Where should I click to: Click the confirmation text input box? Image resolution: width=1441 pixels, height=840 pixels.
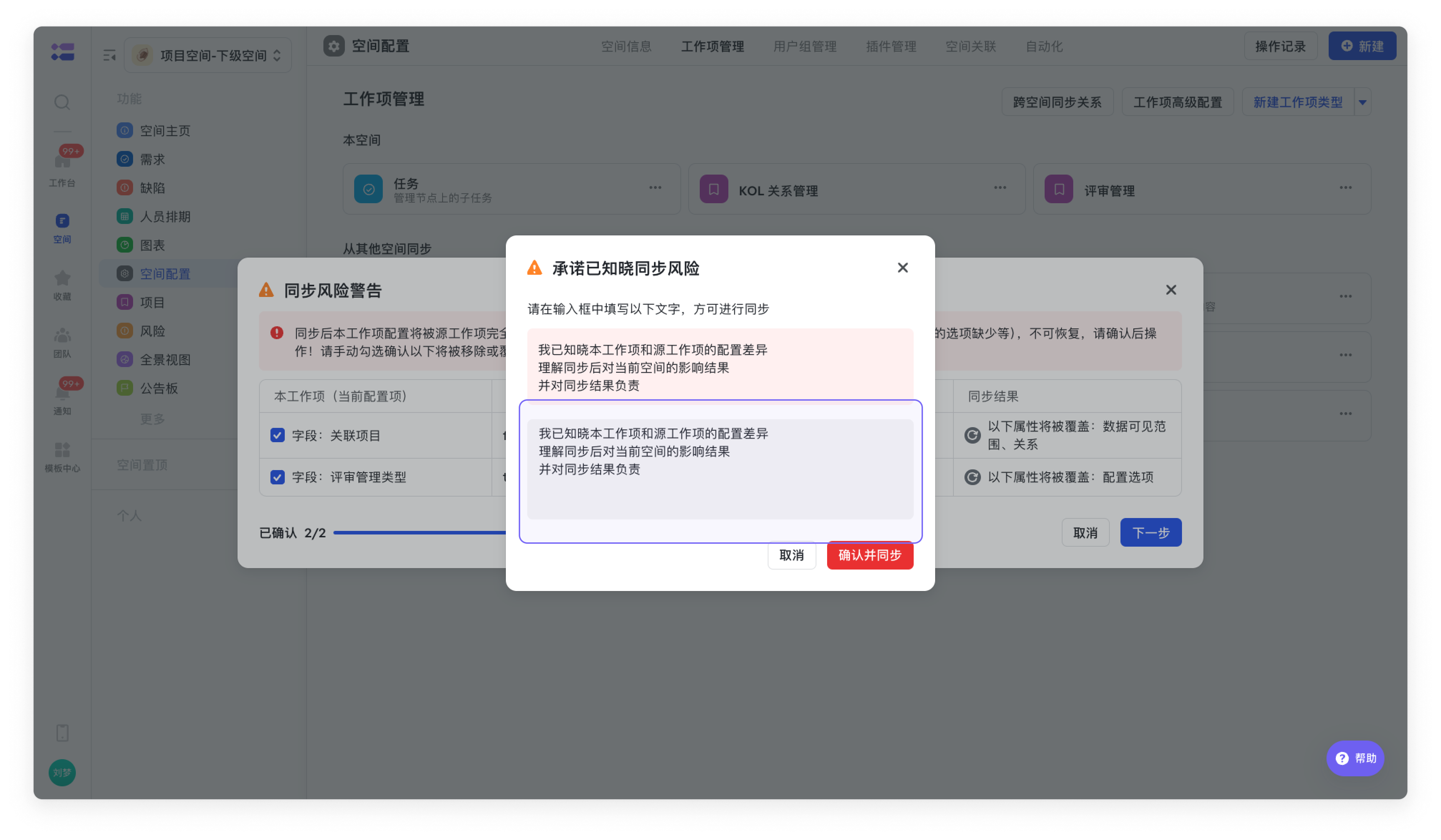click(x=720, y=469)
